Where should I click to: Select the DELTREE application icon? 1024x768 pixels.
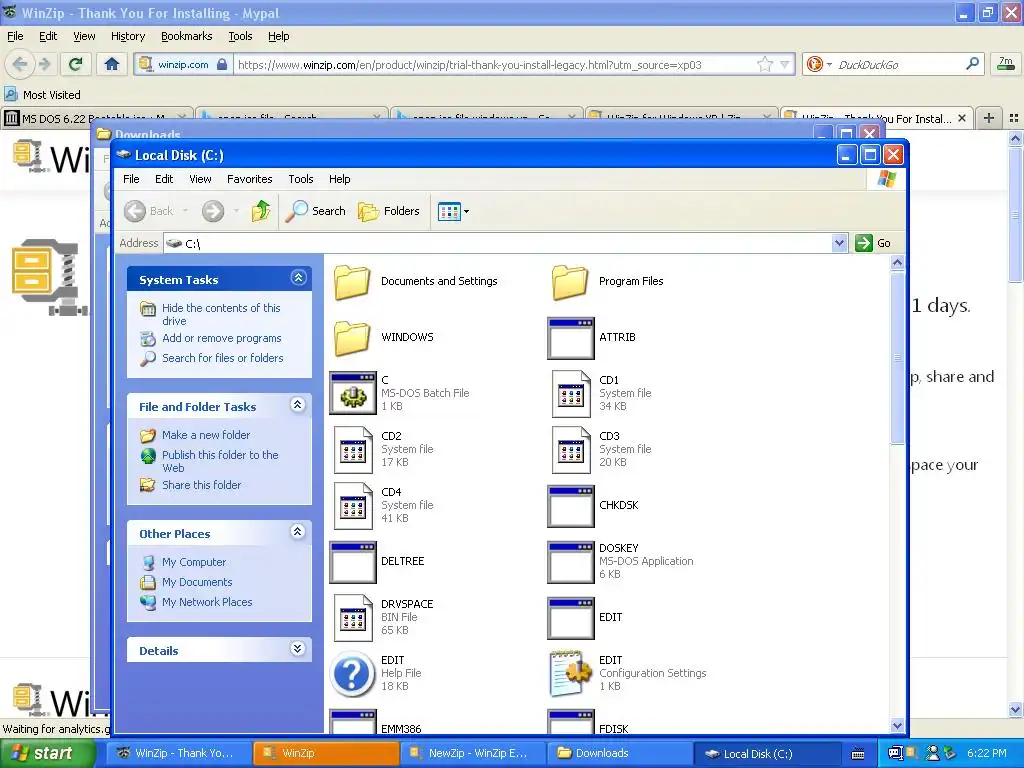point(353,562)
